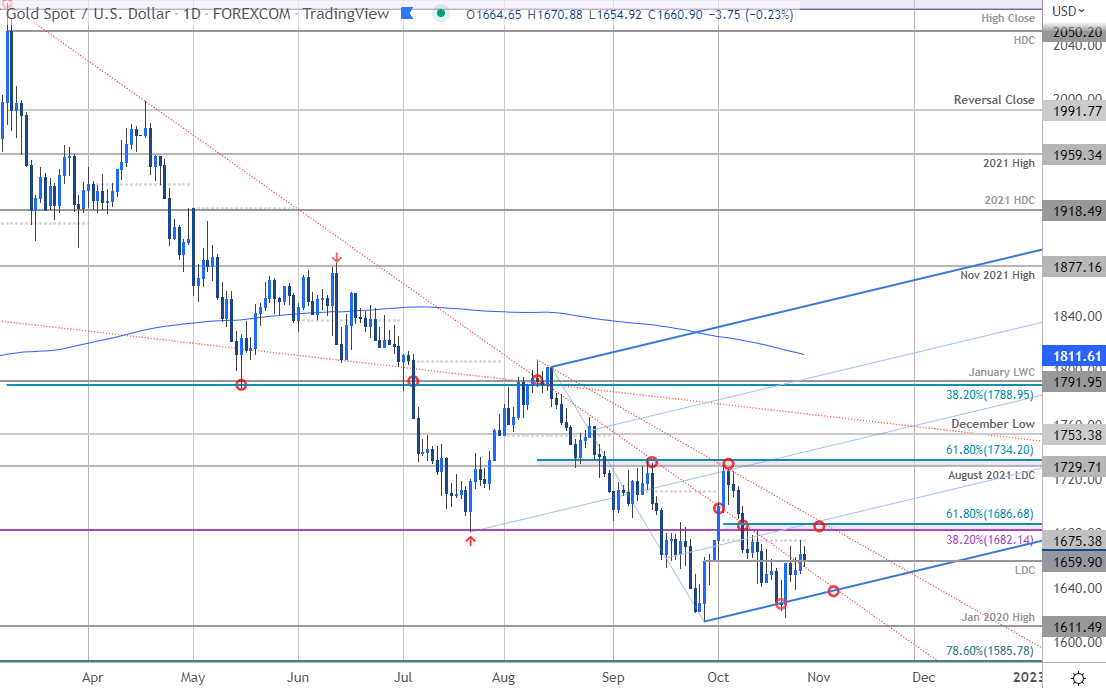The height and width of the screenshot is (688, 1106).
Task: Click the 61.80%(1686.68) Fibonacci label
Action: pyautogui.click(x=990, y=514)
